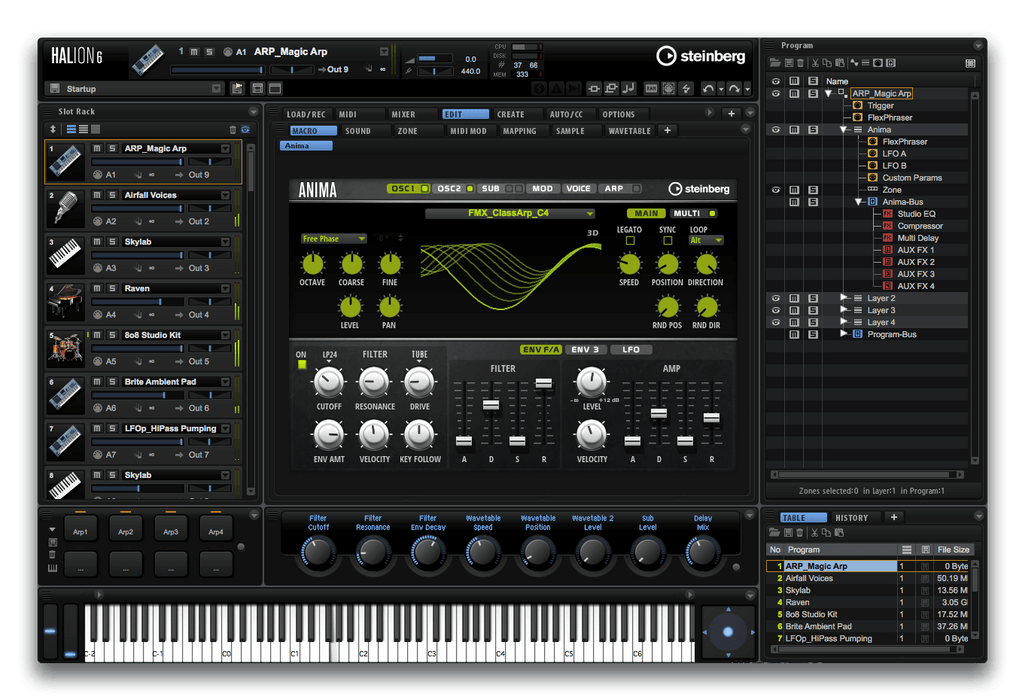
Task: Click trash icon in Slot Rack header
Action: (x=233, y=129)
